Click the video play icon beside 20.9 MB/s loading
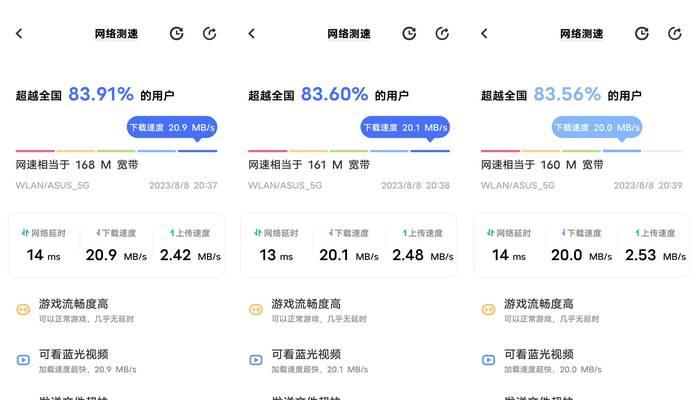This screenshot has height=400, width=698. coord(23,360)
